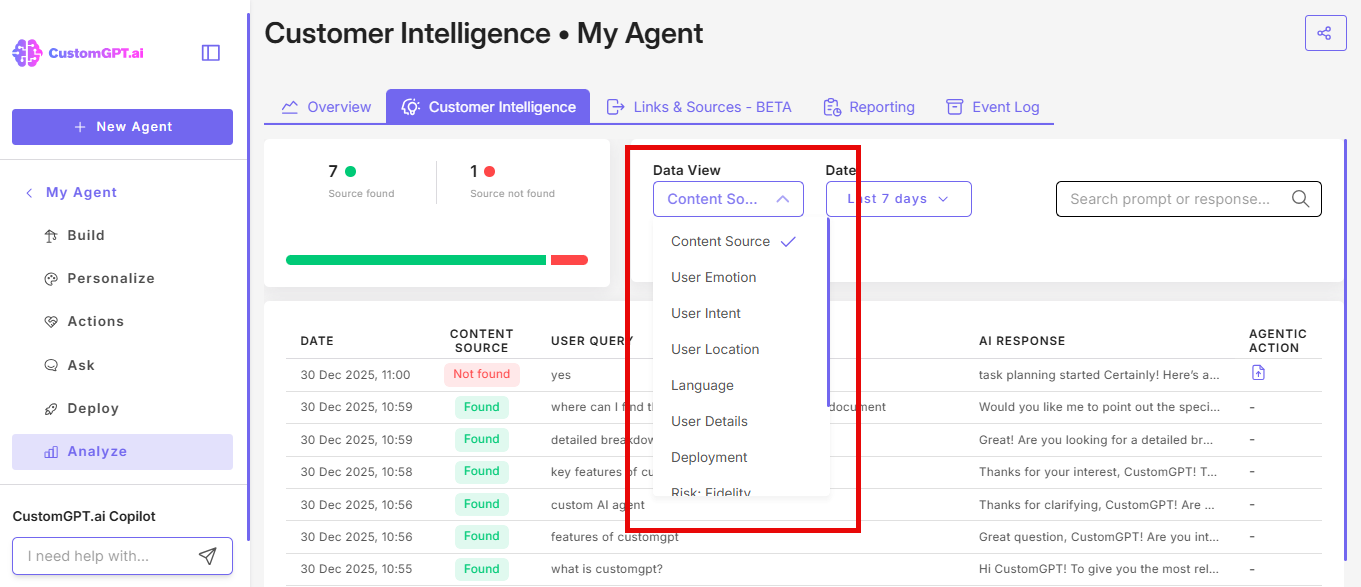This screenshot has height=587, width=1361.
Task: Click the search magnifier icon
Action: pyautogui.click(x=1300, y=199)
